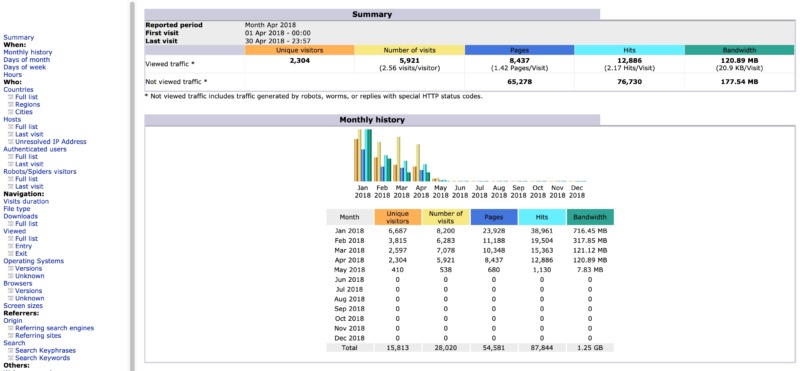This screenshot has height=371, width=800.
Task: Open Full list under Viewed
Action: 27,239
